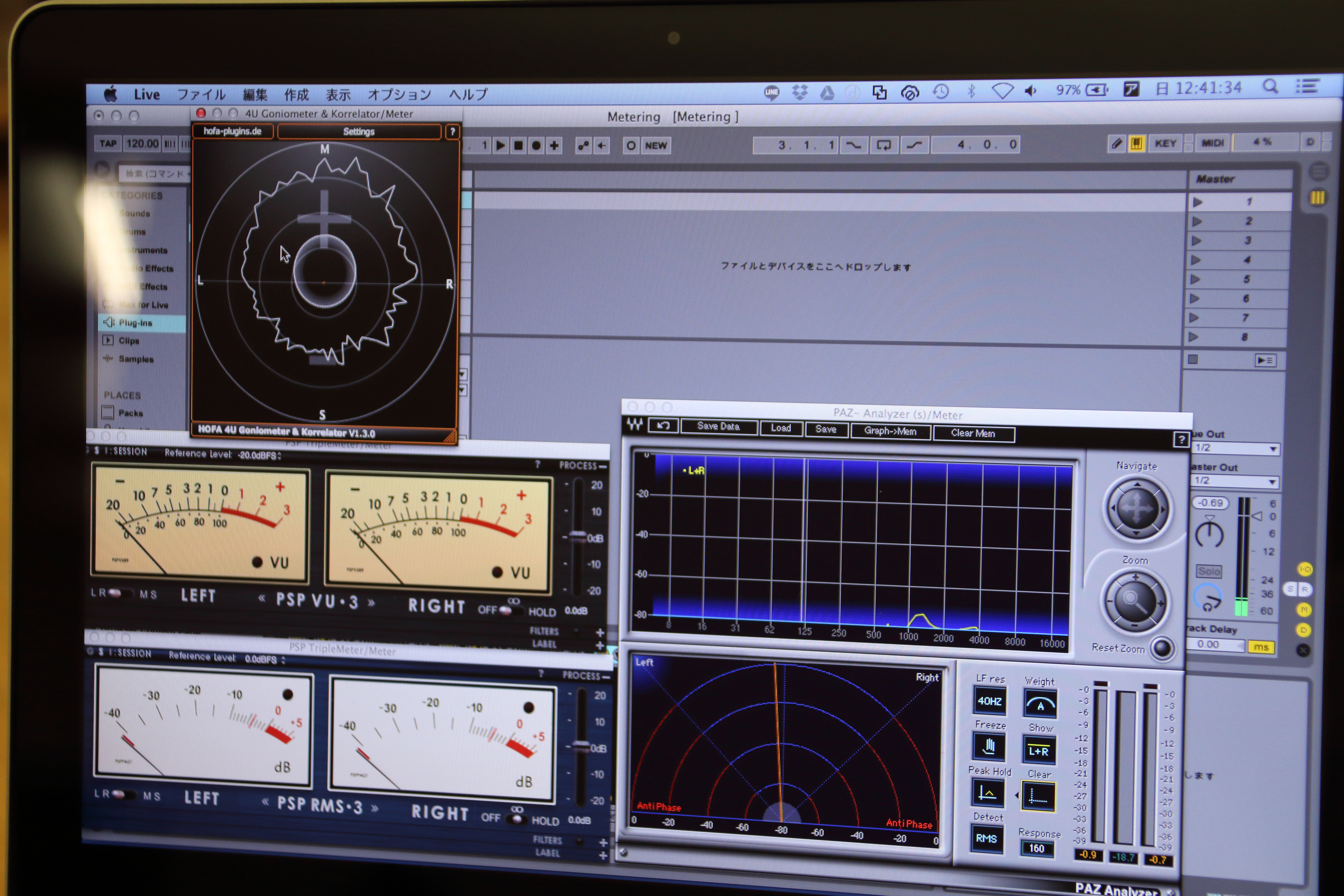Open the Live application menu
Viewport: 1344px width, 896px height.
coord(147,95)
